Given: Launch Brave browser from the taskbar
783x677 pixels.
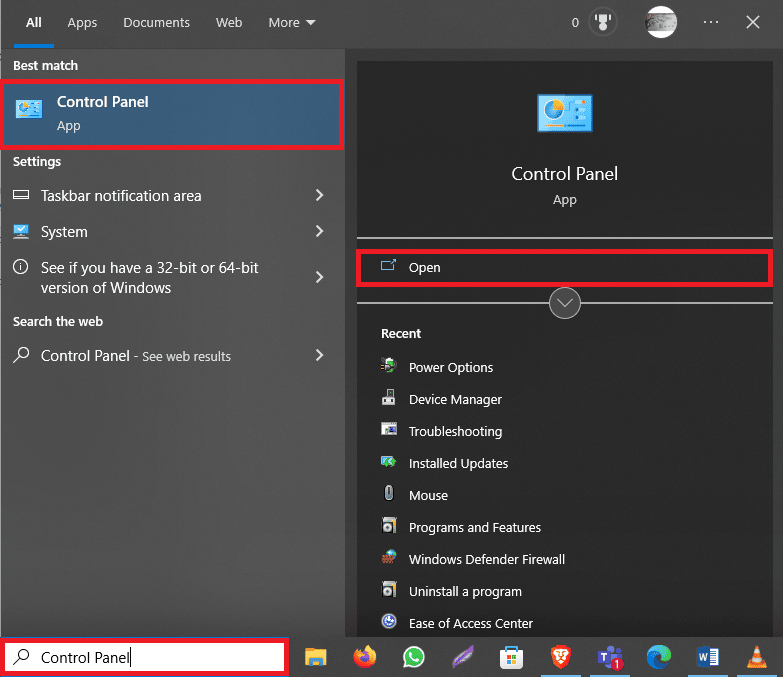Looking at the screenshot, I should point(560,657).
